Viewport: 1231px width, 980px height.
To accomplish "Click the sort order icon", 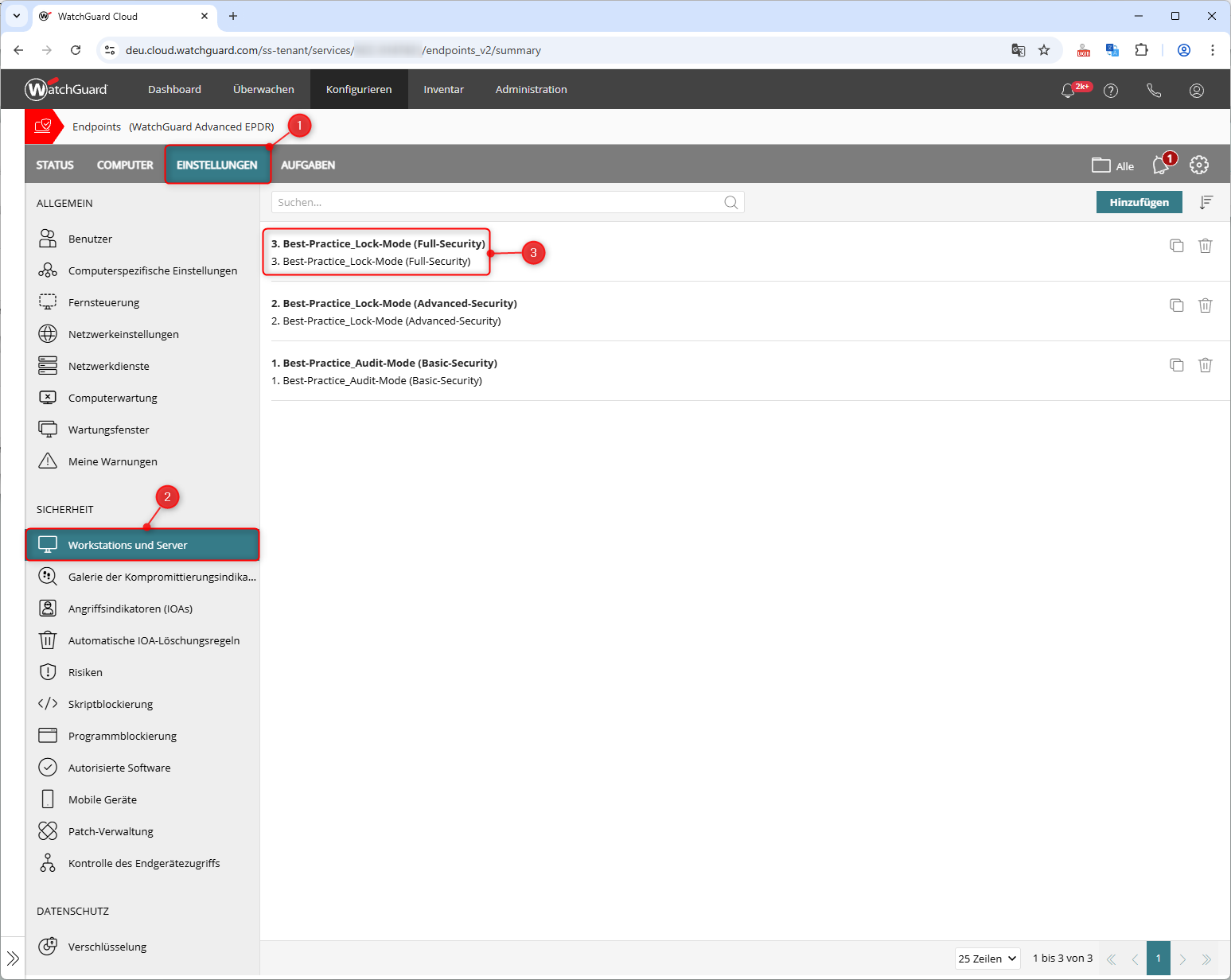I will 1206,202.
